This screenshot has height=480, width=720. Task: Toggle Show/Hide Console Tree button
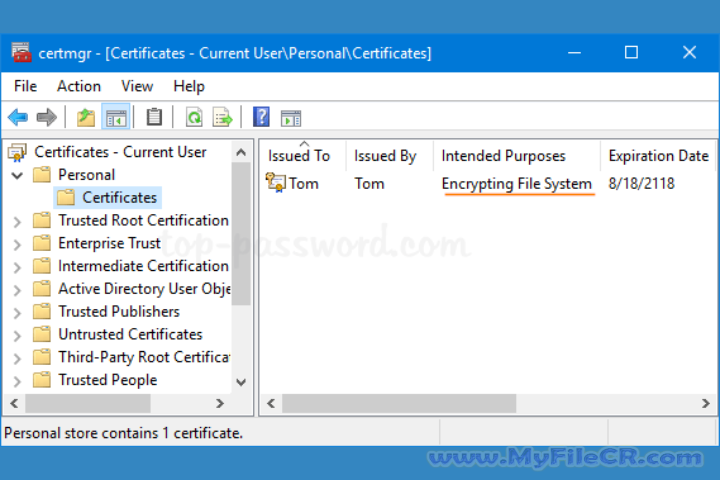pos(116,118)
